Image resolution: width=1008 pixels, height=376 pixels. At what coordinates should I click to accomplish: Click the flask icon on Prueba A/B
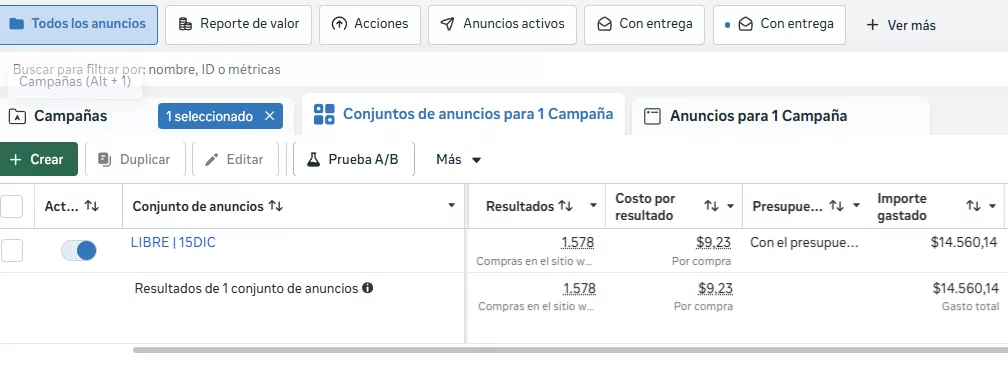[x=313, y=159]
